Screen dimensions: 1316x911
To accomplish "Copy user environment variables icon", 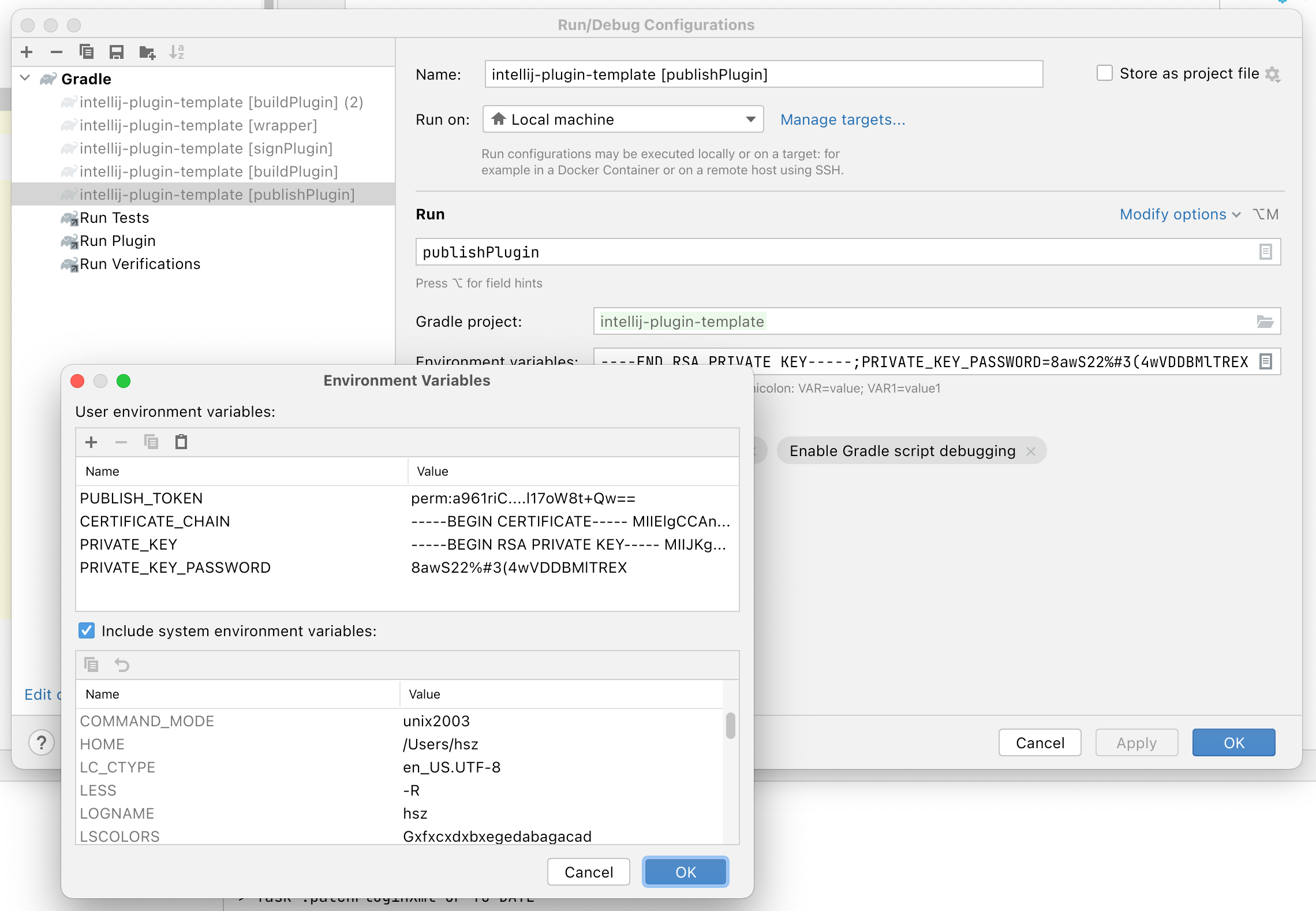I will click(x=151, y=443).
